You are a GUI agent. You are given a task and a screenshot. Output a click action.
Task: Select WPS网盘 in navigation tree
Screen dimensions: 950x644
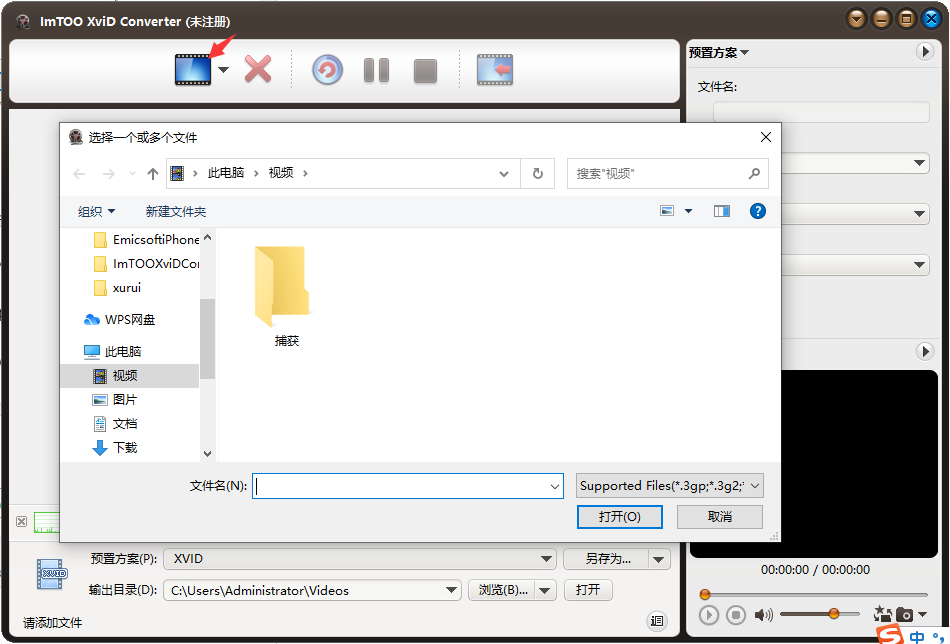[x=120, y=320]
